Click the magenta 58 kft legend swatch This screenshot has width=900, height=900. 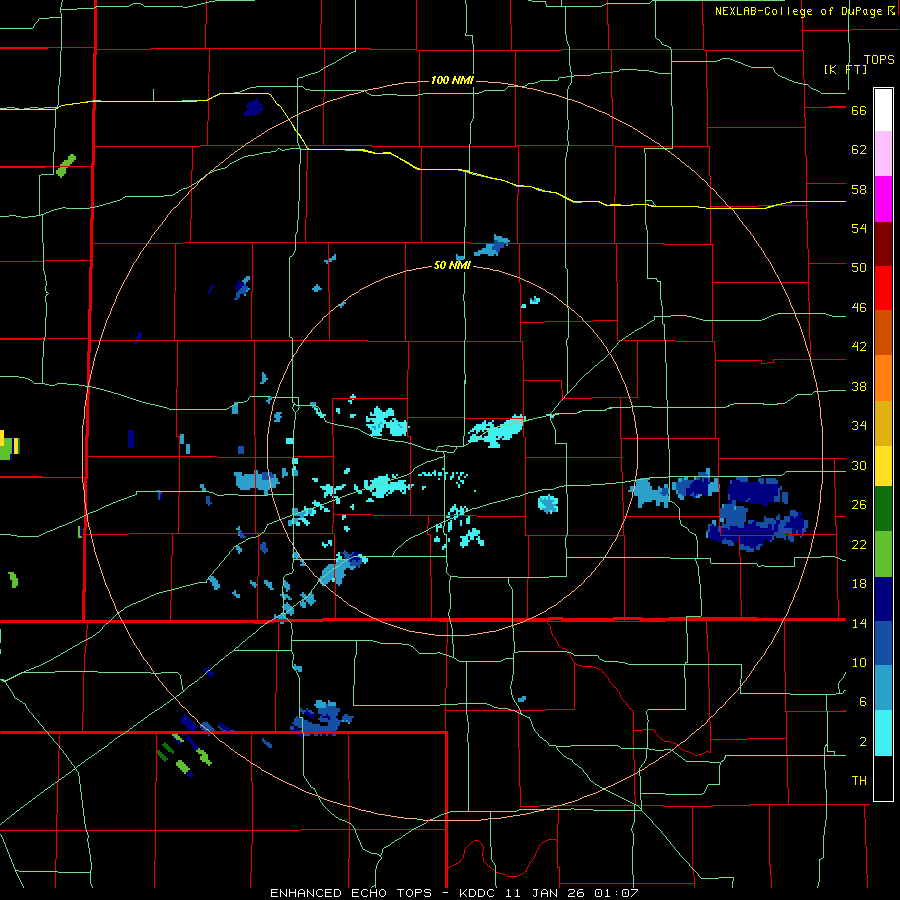[883, 199]
